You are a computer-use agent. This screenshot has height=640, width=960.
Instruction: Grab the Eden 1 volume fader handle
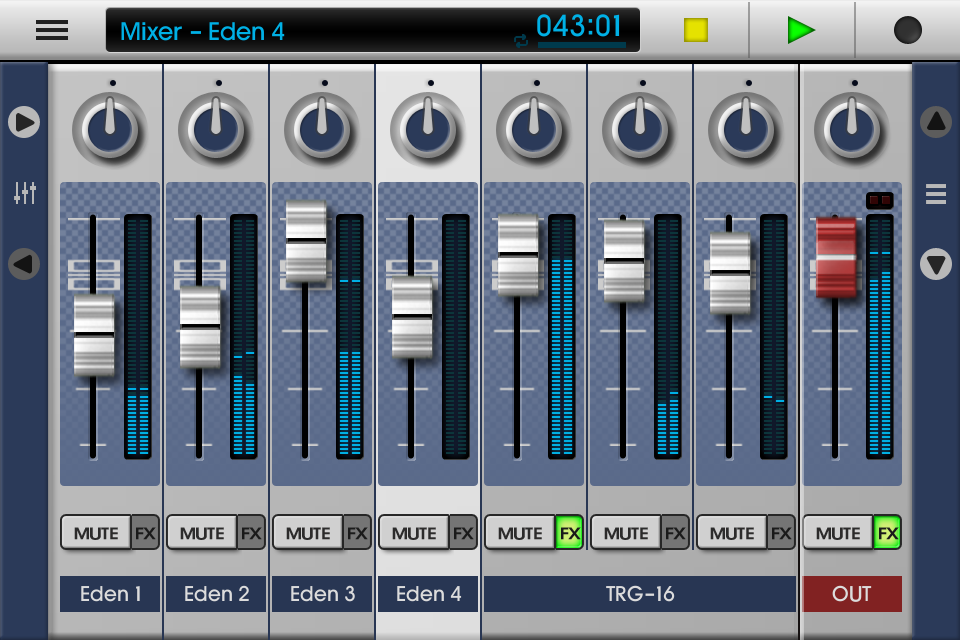click(x=94, y=334)
